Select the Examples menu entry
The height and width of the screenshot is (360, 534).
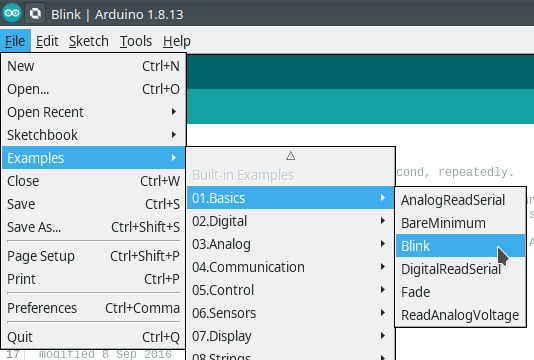coord(93,158)
